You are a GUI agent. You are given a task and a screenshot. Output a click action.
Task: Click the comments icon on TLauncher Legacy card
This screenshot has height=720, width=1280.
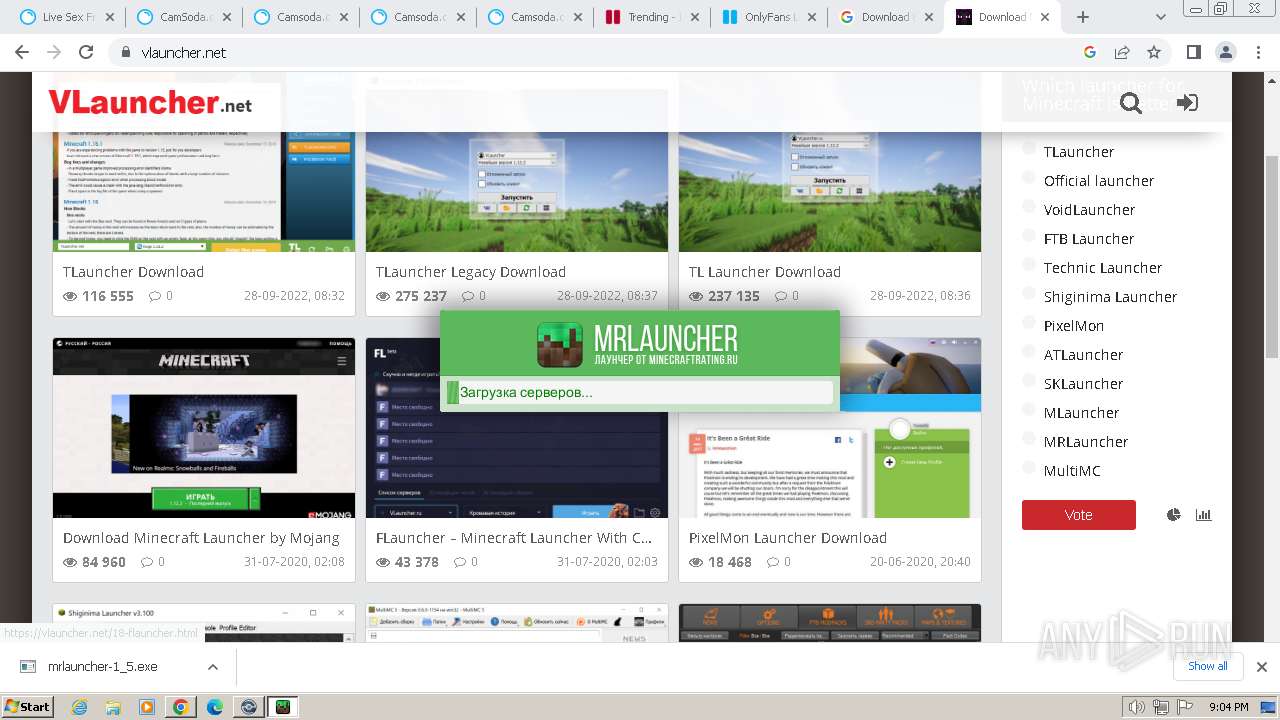coord(467,296)
